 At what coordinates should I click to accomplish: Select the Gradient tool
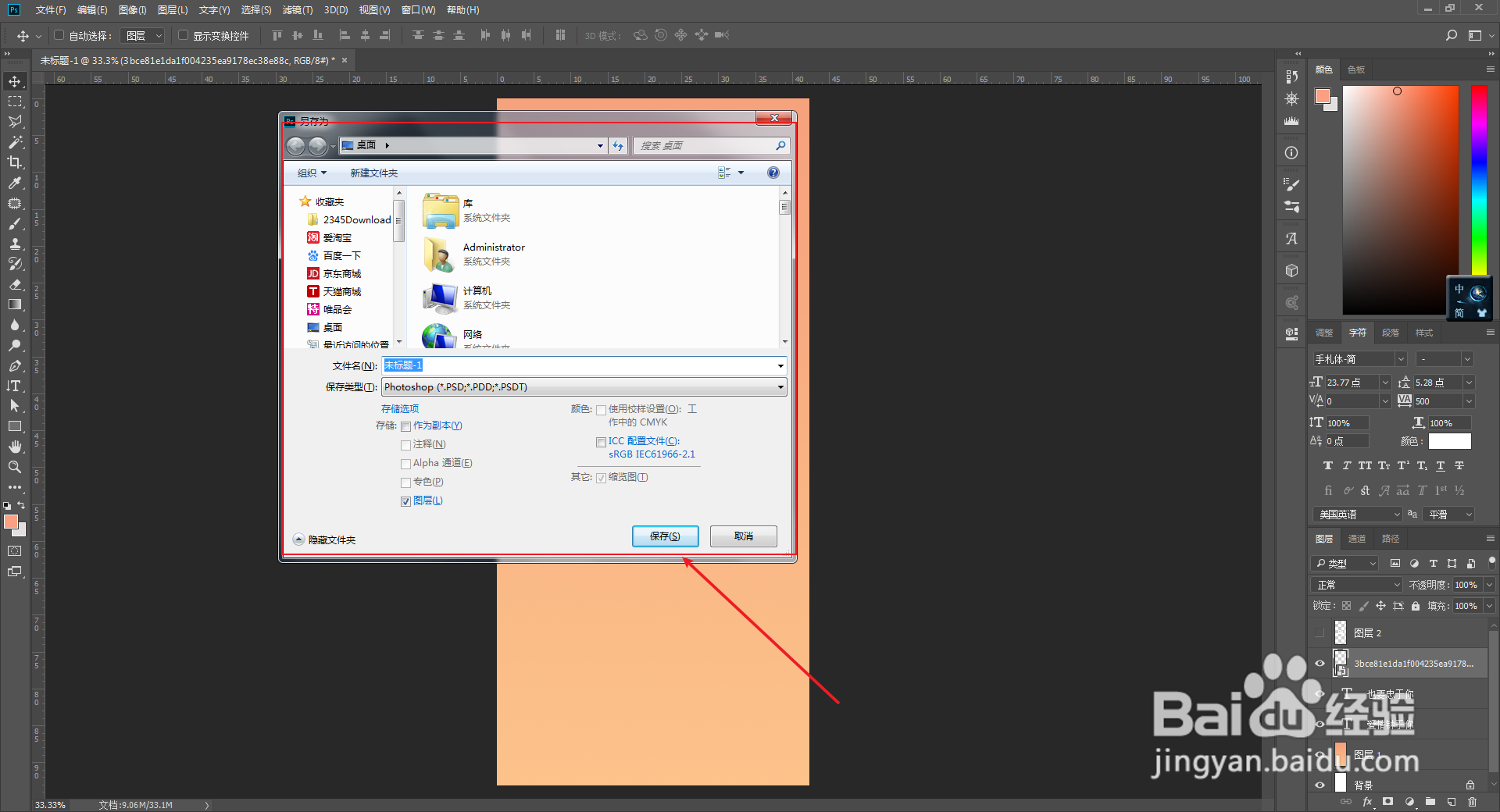(x=15, y=304)
